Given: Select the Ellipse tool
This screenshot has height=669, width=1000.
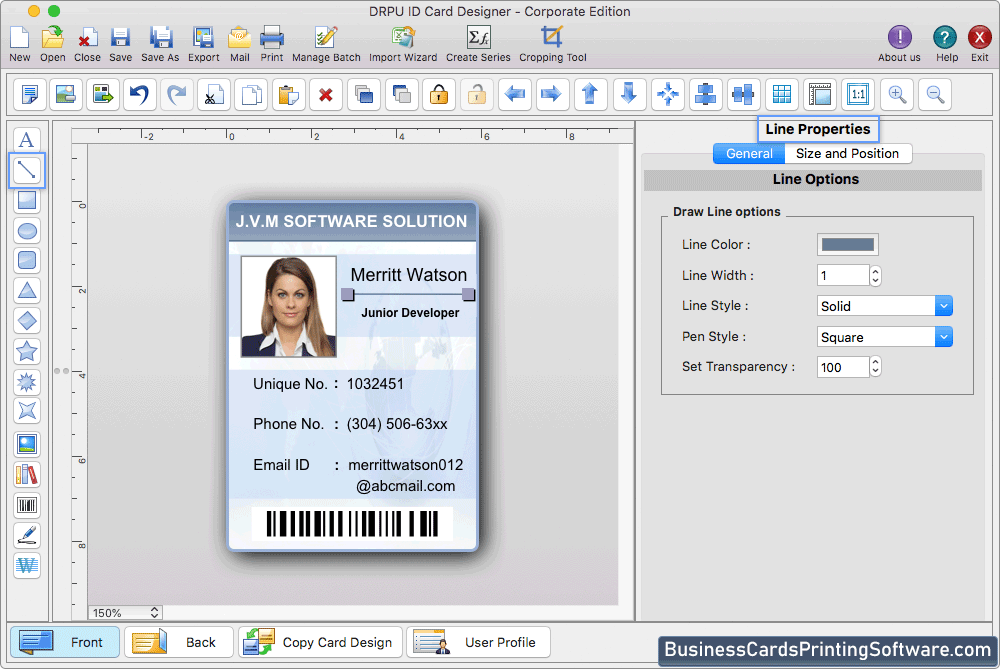Looking at the screenshot, I should pyautogui.click(x=27, y=231).
